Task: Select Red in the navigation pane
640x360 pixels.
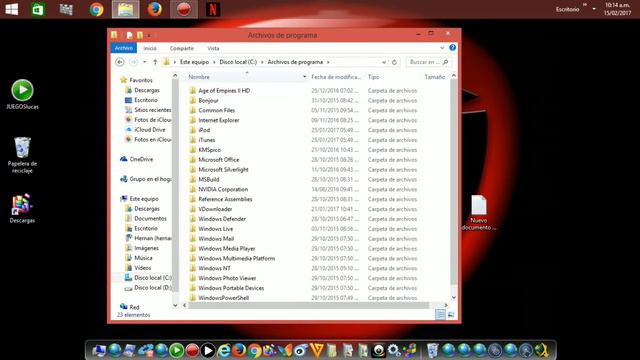Action: [134, 307]
